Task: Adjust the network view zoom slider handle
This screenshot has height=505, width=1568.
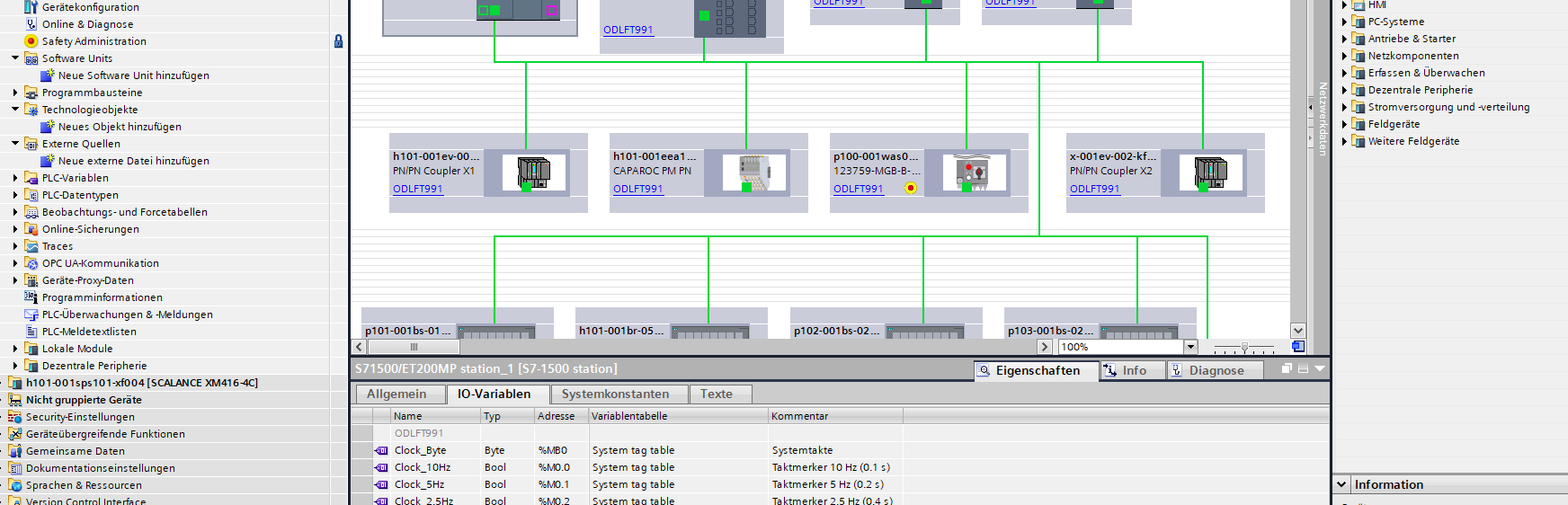Action: [x=1244, y=347]
